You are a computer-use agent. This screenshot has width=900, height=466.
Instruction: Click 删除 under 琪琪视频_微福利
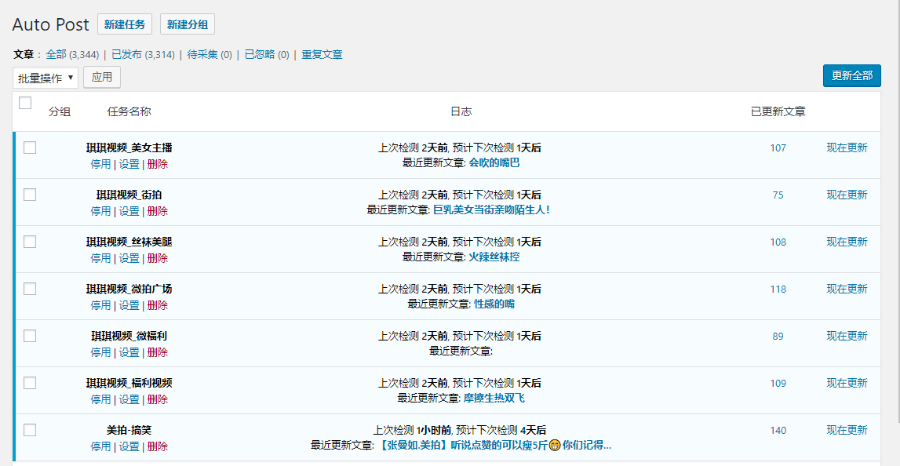coord(157,352)
